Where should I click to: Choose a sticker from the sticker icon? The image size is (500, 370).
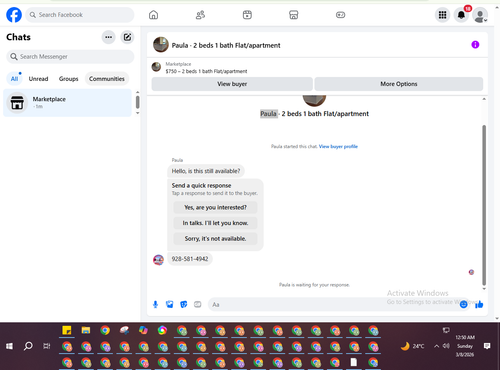point(184,304)
